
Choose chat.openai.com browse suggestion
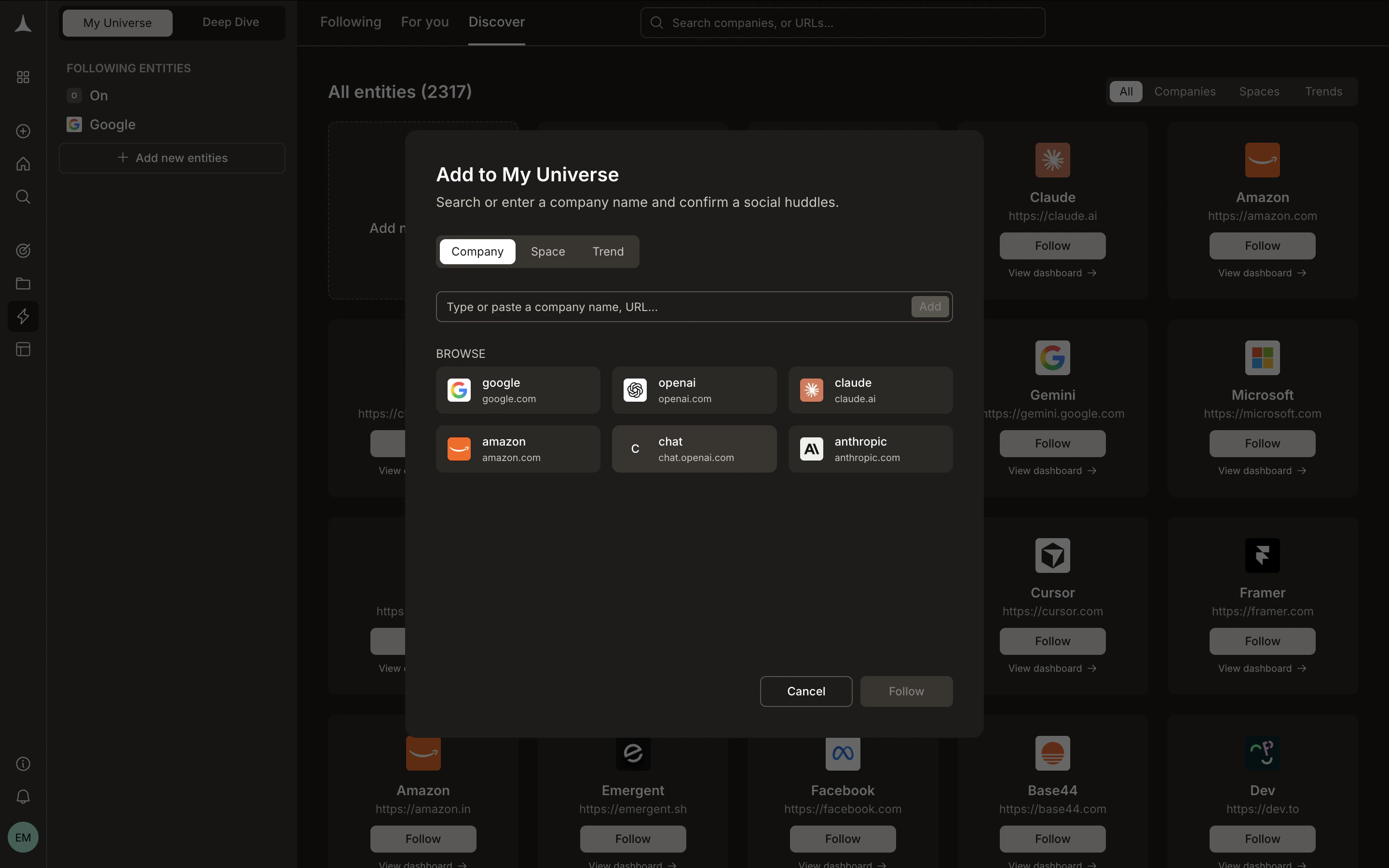coord(694,449)
